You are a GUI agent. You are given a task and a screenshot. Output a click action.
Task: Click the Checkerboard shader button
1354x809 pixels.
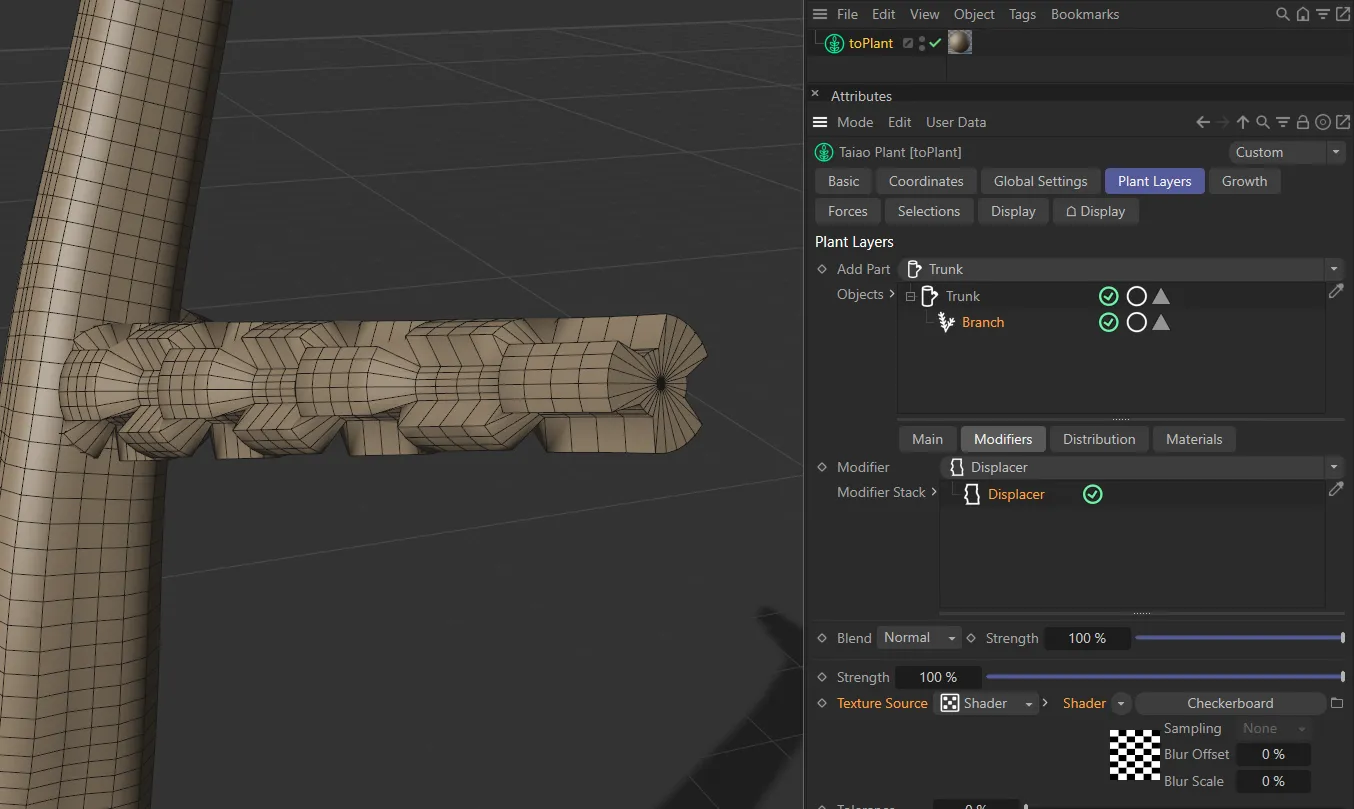pyautogui.click(x=1230, y=704)
